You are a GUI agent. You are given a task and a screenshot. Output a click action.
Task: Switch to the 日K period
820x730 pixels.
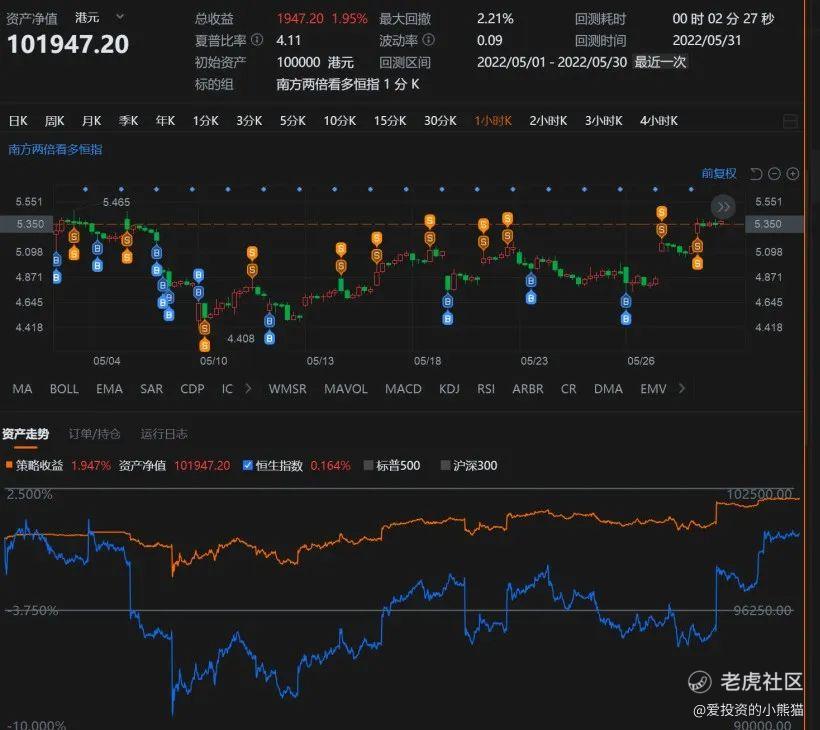click(x=18, y=121)
